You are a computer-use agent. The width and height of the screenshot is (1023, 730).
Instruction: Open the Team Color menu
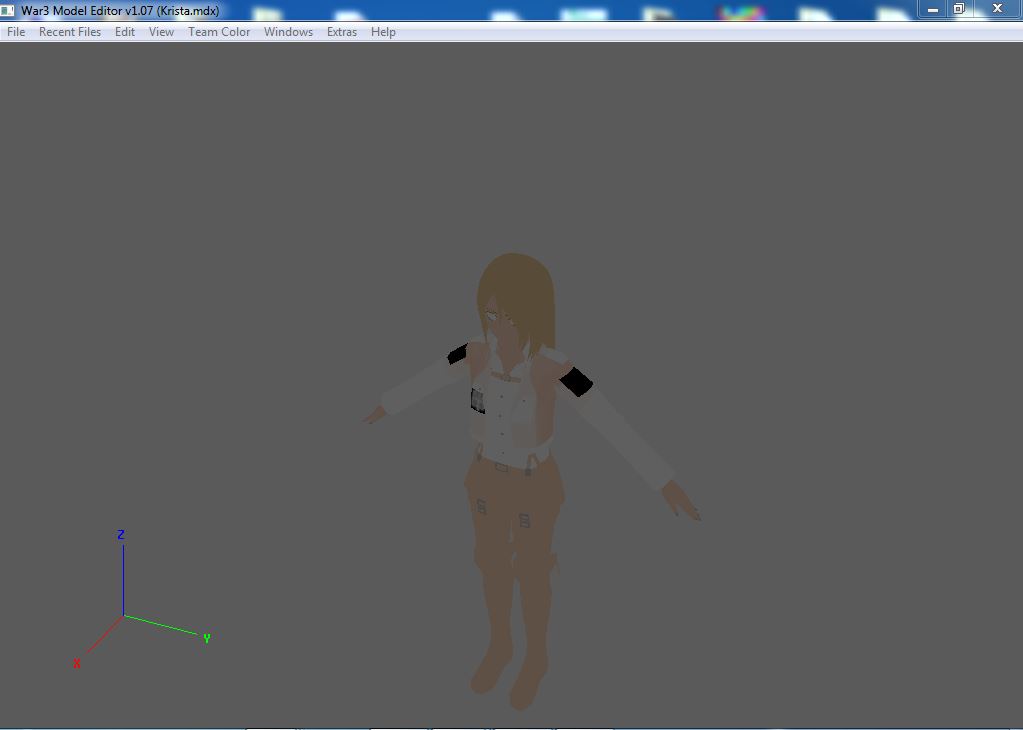pos(219,32)
